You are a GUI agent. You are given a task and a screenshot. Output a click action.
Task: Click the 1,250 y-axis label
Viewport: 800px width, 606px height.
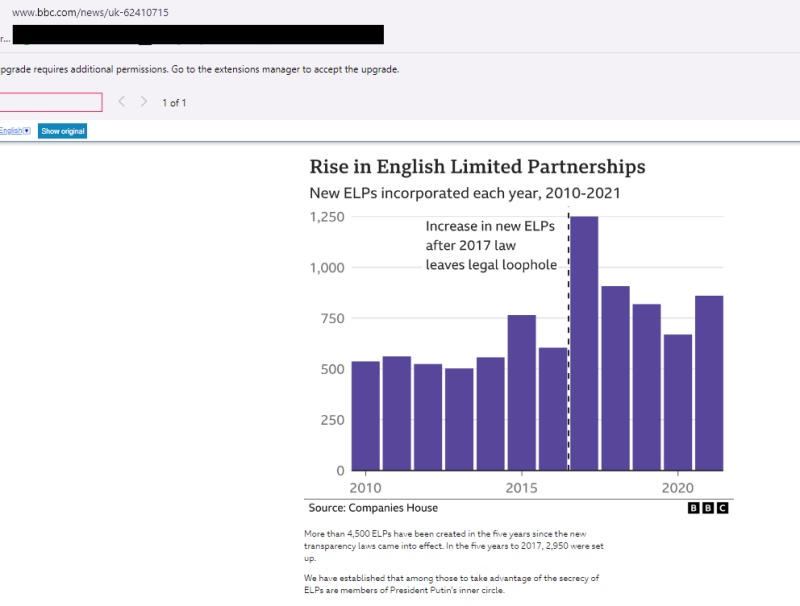point(327,217)
